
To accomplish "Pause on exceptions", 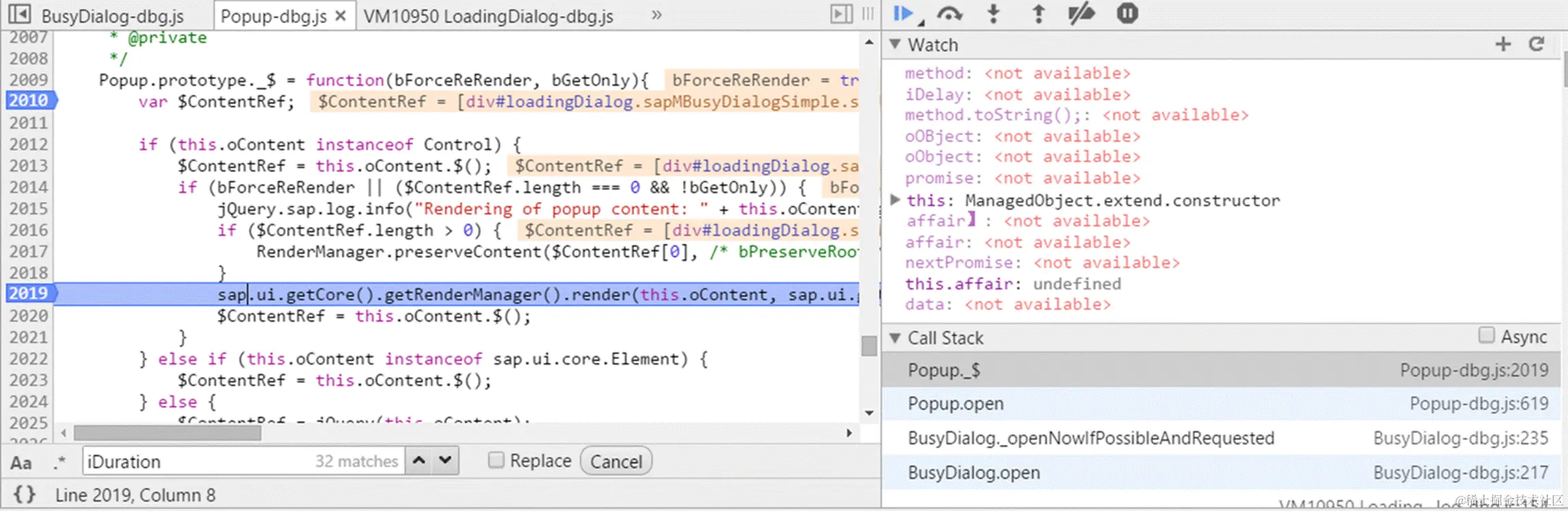I will (x=1127, y=14).
